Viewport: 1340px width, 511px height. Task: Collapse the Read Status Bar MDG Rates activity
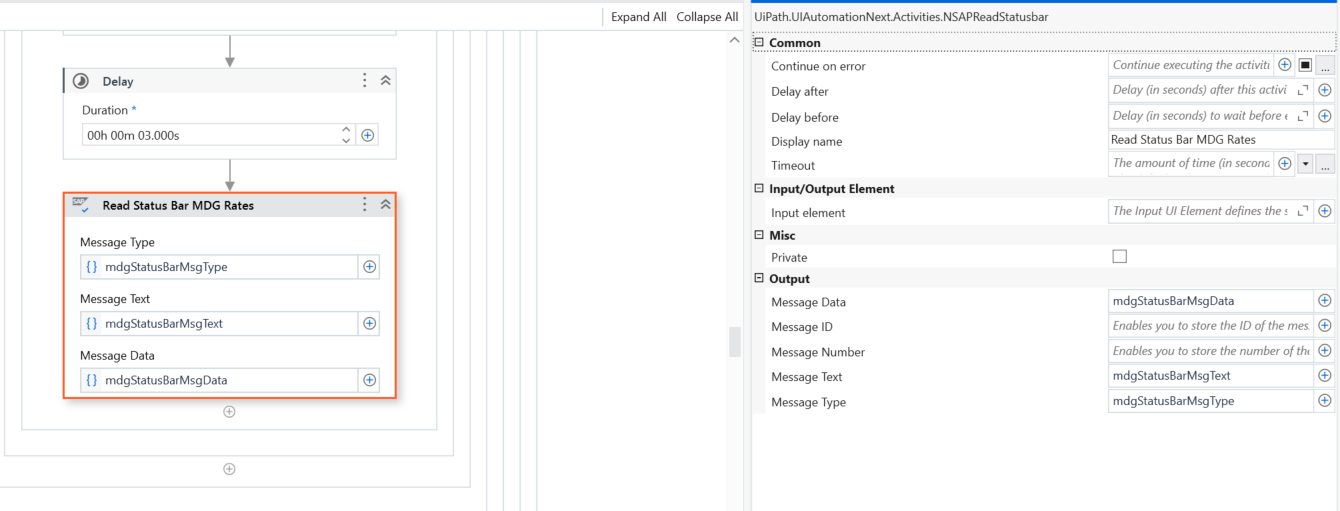(385, 205)
